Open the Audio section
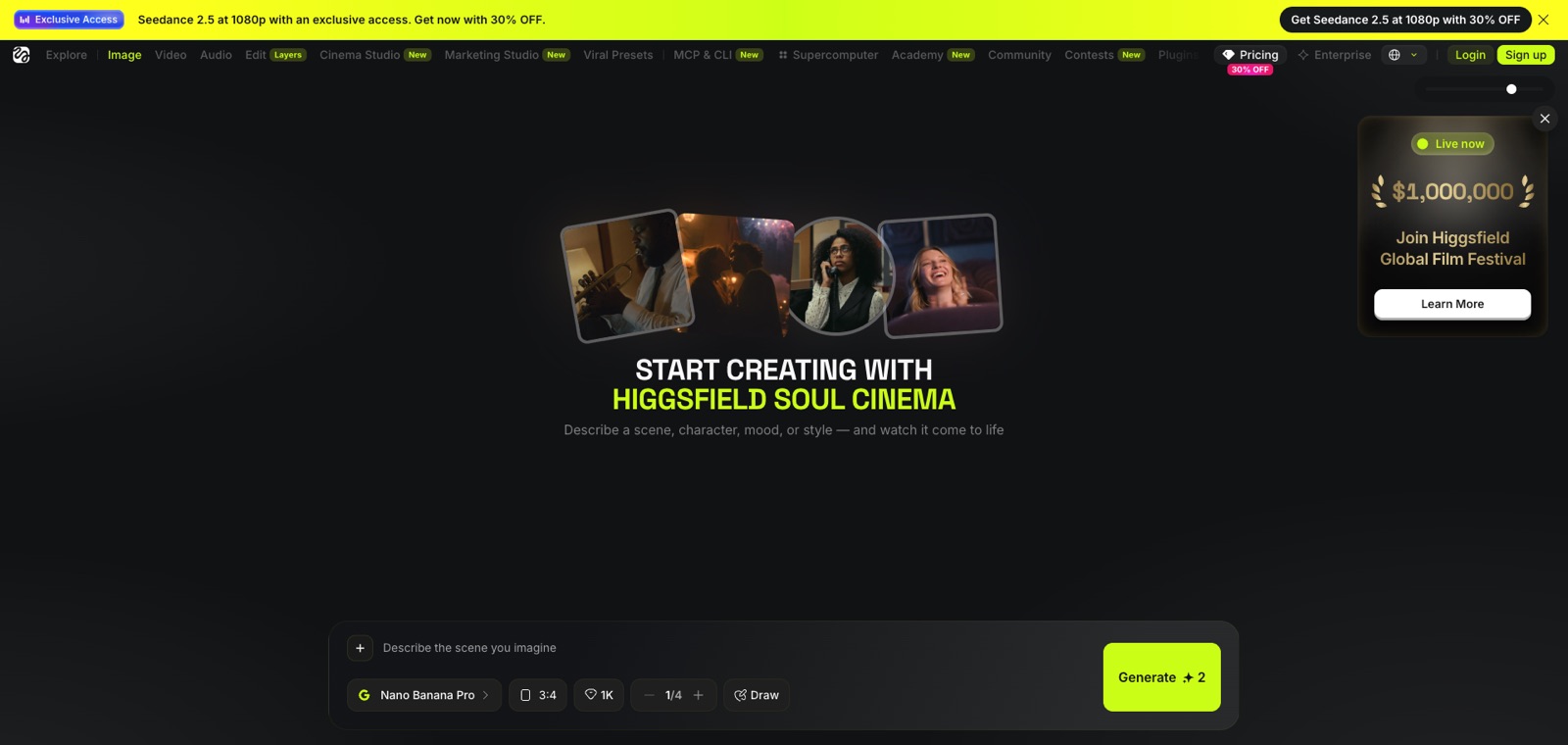This screenshot has height=745, width=1568. 216,55
